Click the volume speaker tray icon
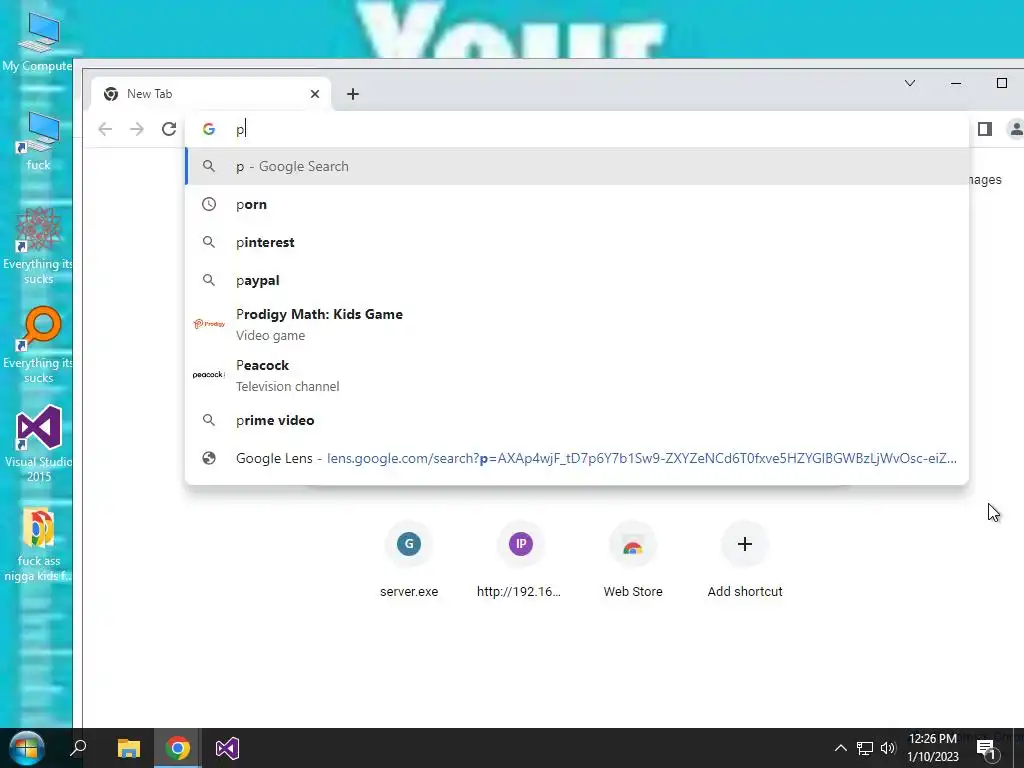Image resolution: width=1024 pixels, height=768 pixels. (888, 748)
